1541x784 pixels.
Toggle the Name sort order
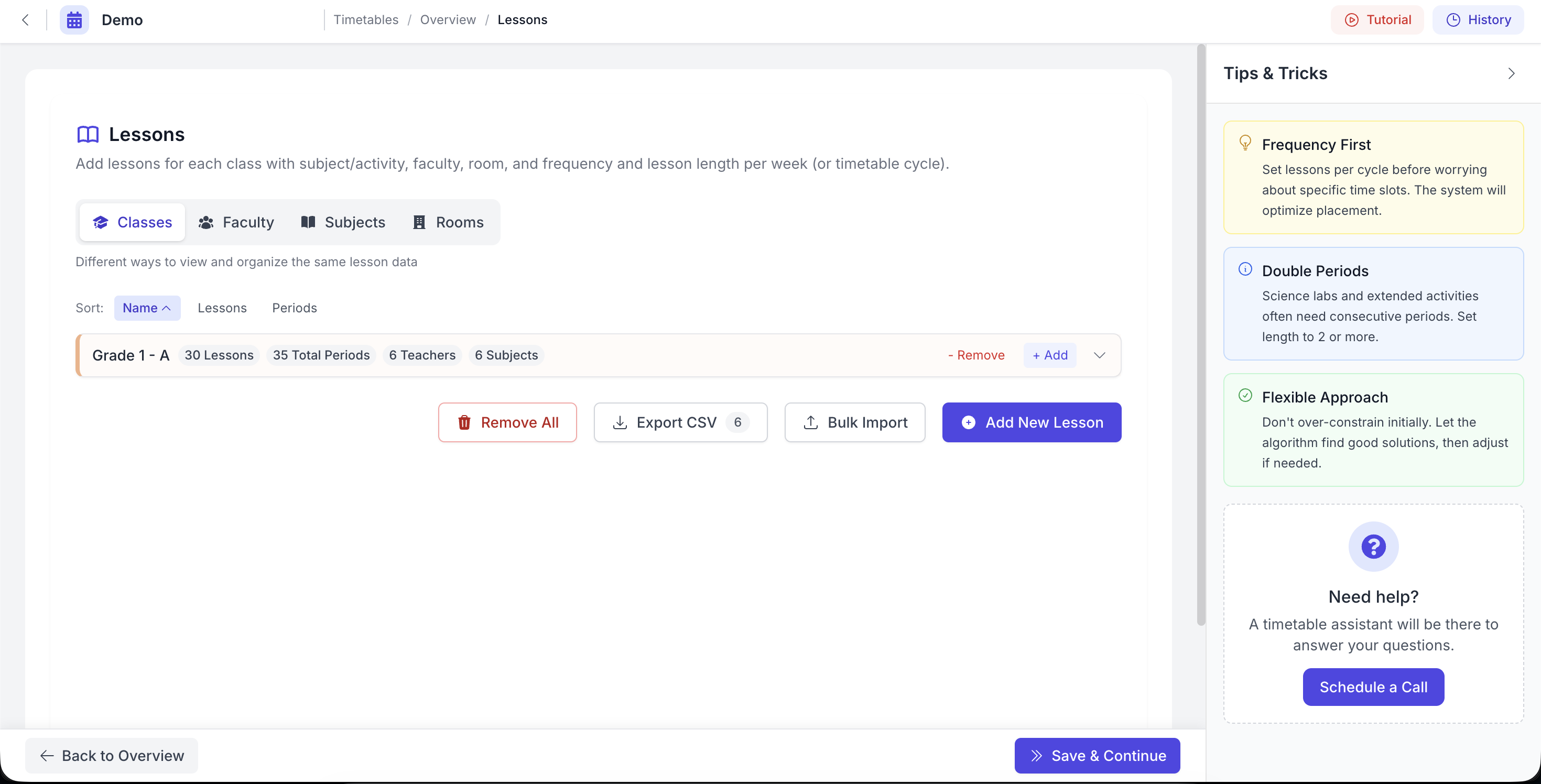pos(147,308)
